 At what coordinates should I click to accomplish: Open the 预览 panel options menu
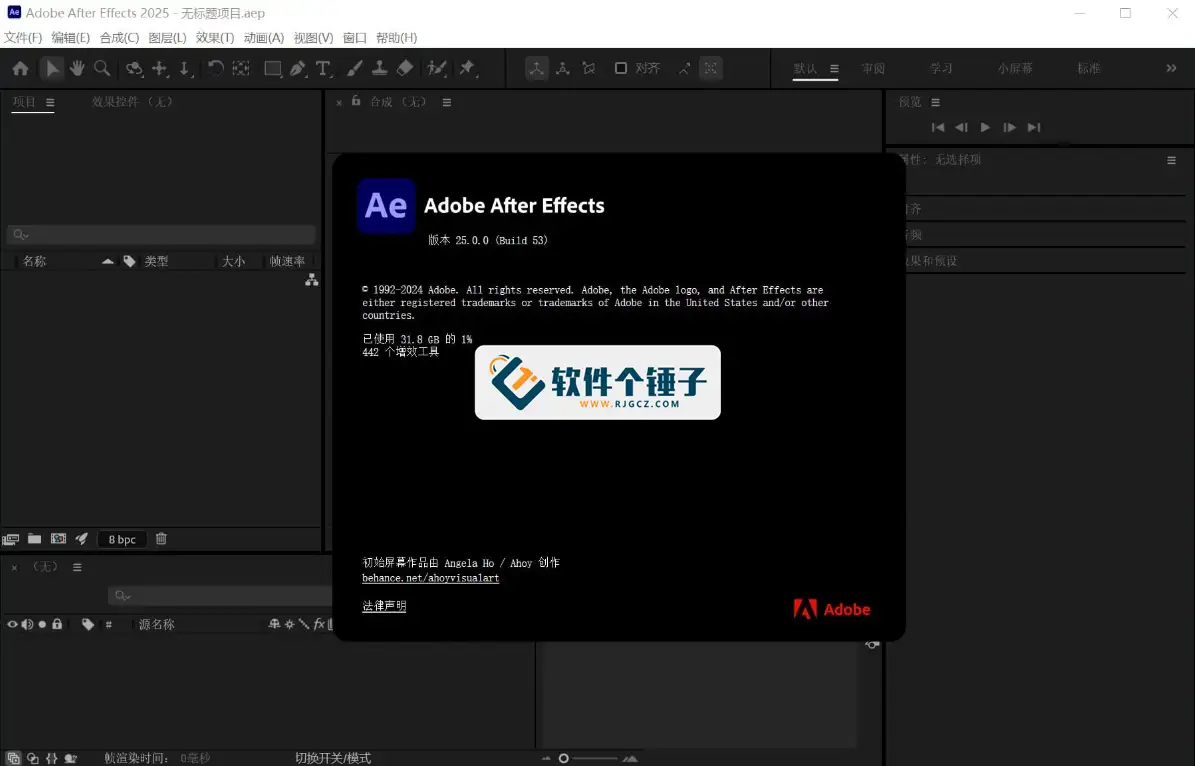935,102
